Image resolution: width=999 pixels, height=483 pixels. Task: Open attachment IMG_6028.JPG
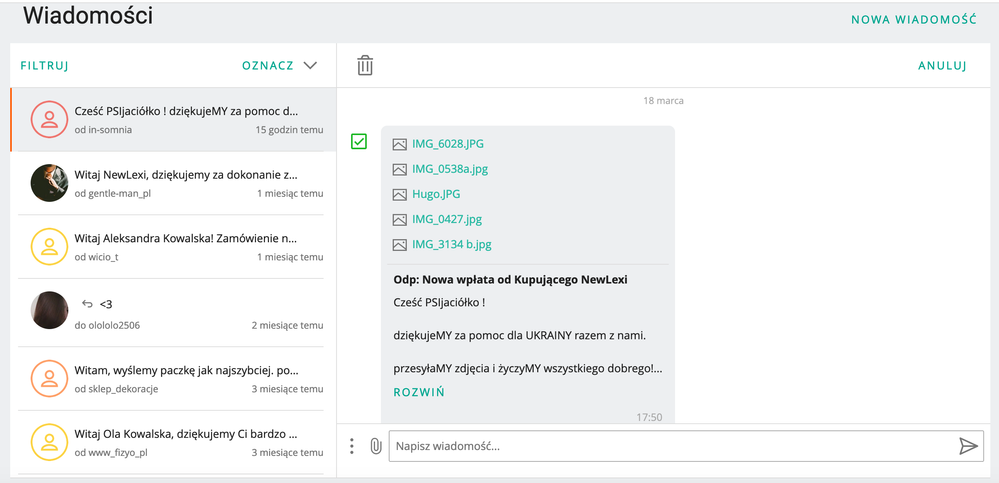click(448, 144)
